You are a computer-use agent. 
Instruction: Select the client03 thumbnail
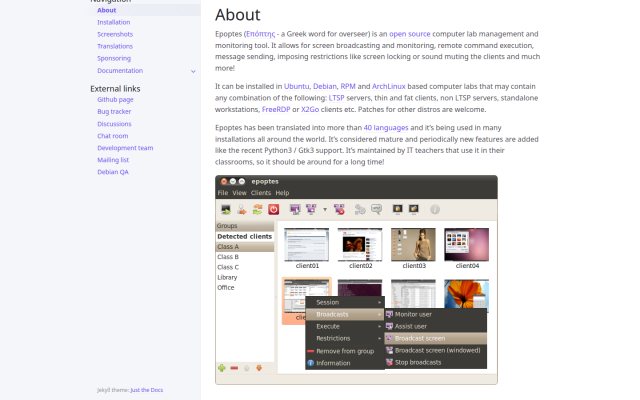[413, 244]
